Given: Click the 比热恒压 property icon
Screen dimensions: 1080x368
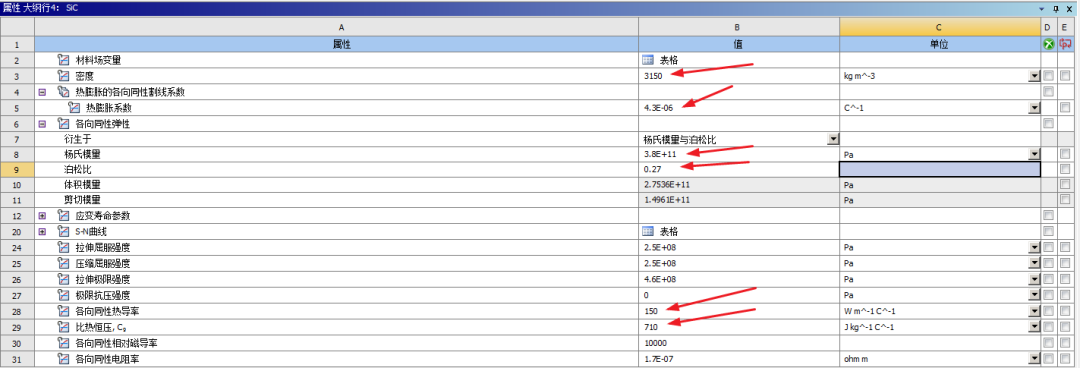Looking at the screenshot, I should (63, 327).
